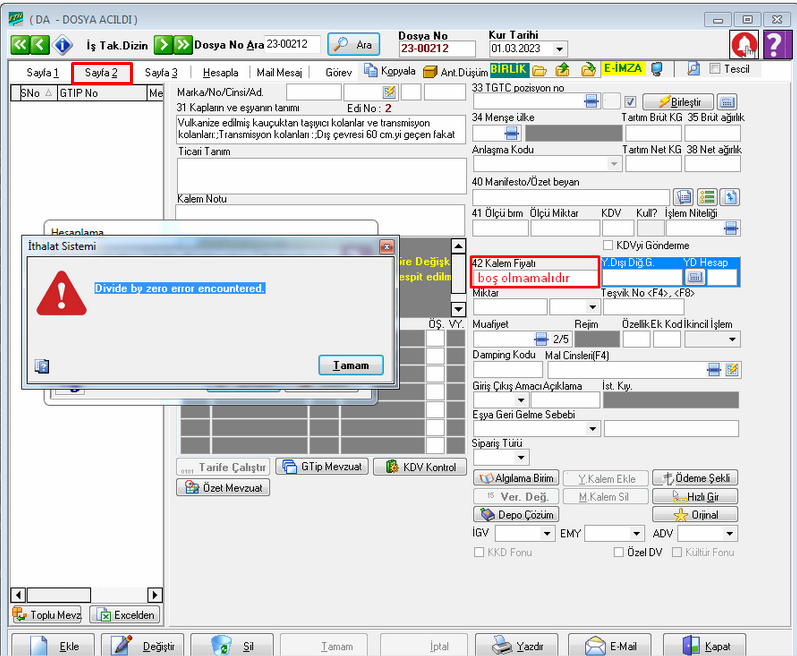Image resolution: width=797 pixels, height=656 pixels.
Task: Open lookup icon in 33 TGTC pozisyon no field
Action: click(x=592, y=101)
